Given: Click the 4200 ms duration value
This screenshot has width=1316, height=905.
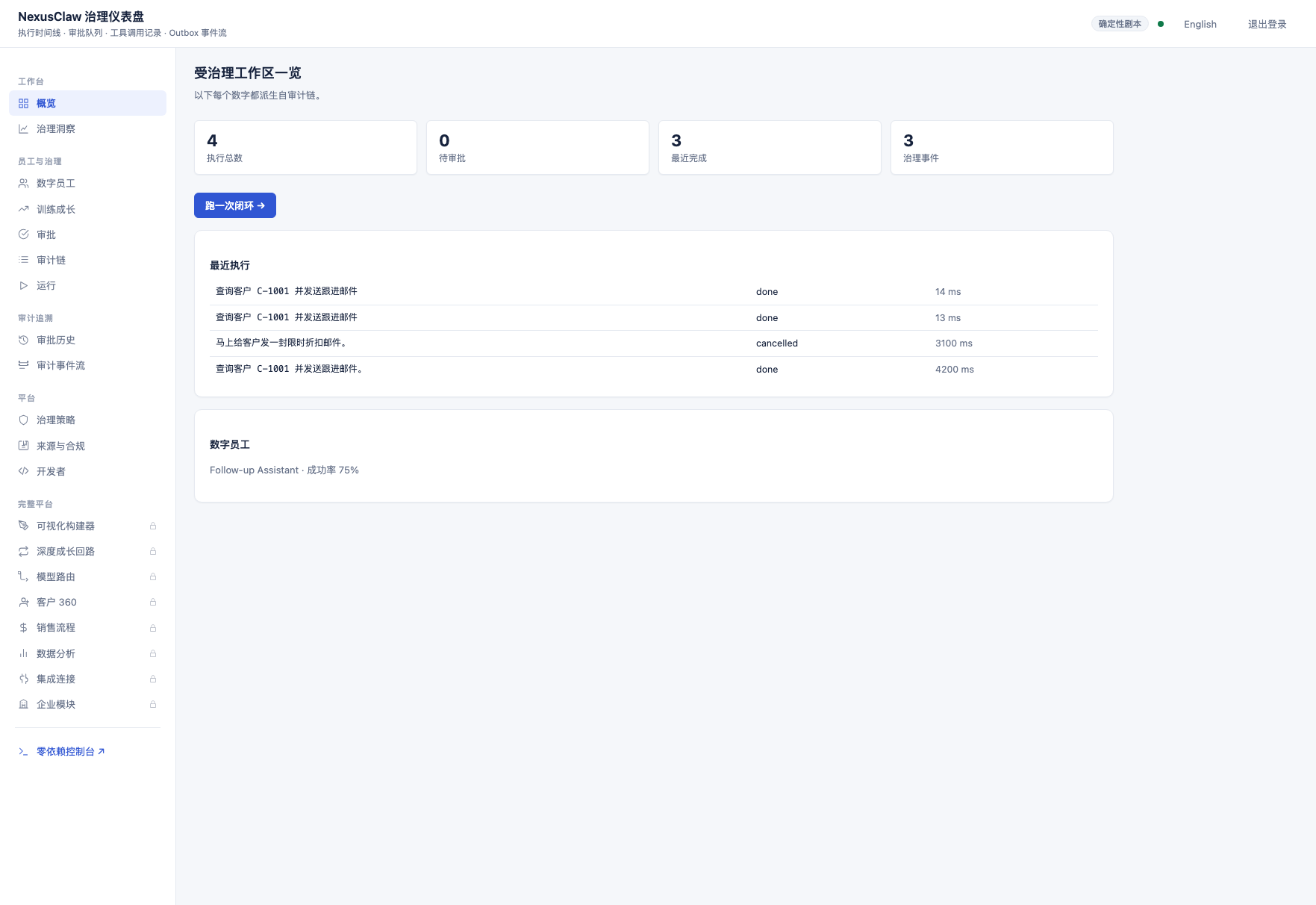Looking at the screenshot, I should tap(955, 370).
